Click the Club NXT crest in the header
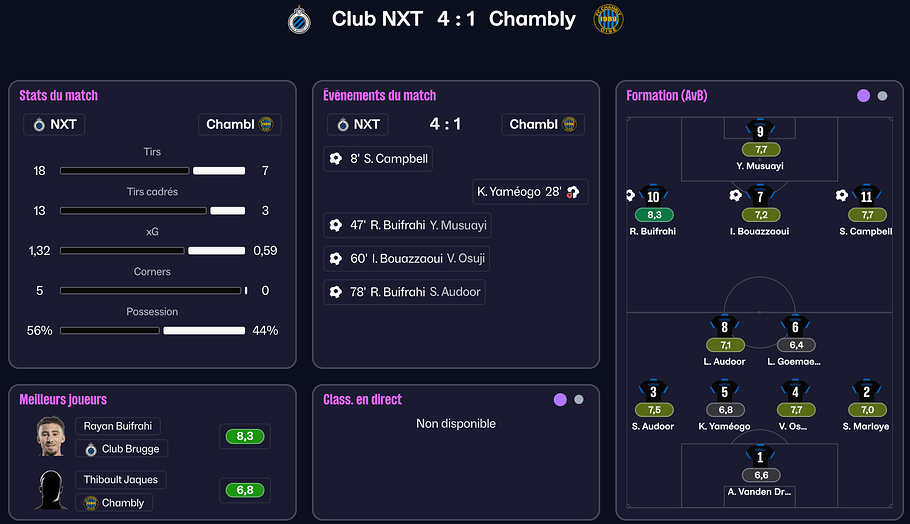This screenshot has height=524, width=910. pyautogui.click(x=298, y=19)
